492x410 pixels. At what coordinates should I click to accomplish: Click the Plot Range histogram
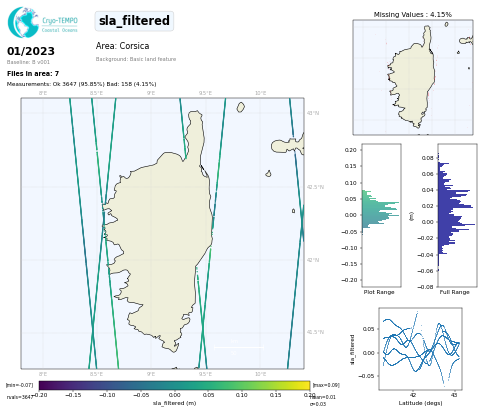(381, 215)
